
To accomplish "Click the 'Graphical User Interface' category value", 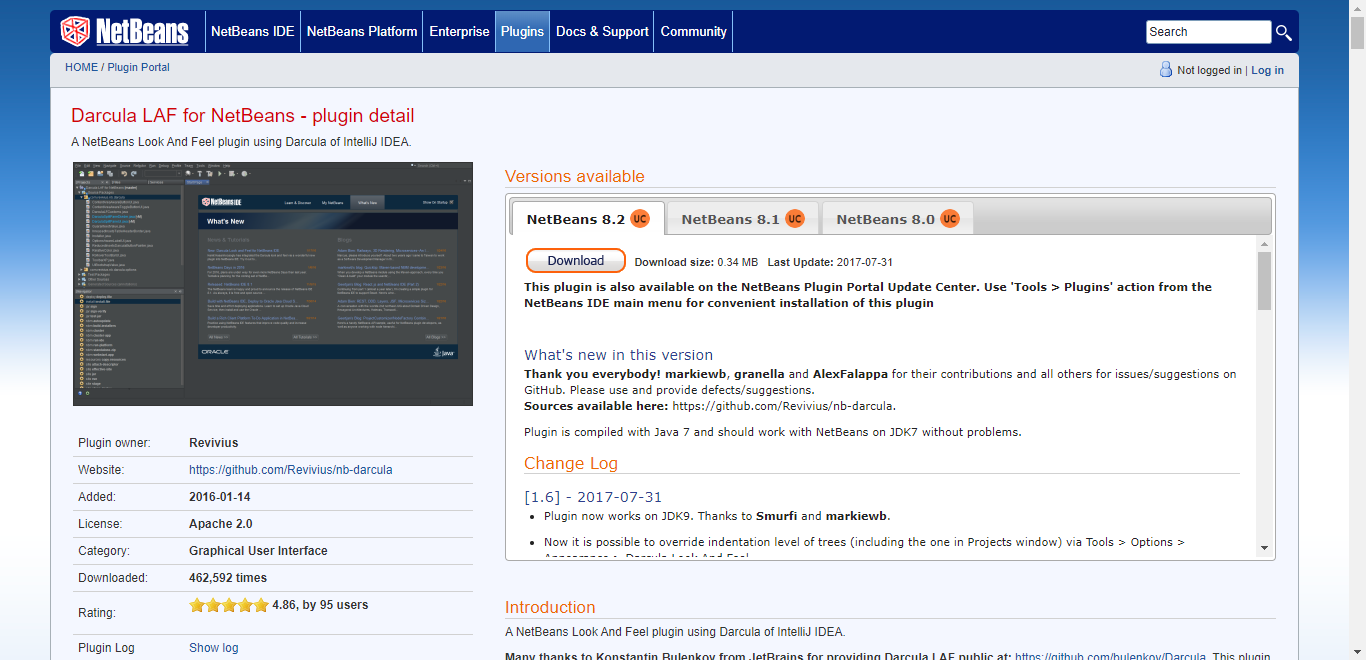I will [258, 551].
